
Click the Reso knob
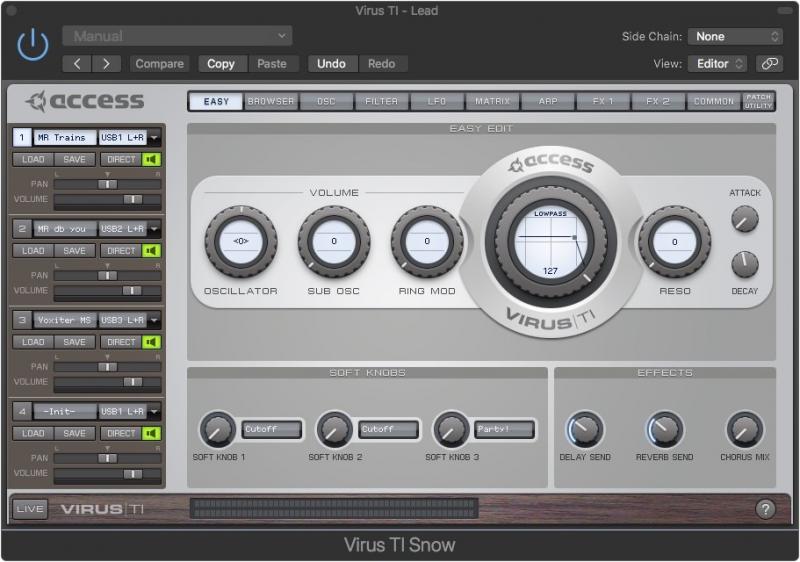pyautogui.click(x=674, y=241)
